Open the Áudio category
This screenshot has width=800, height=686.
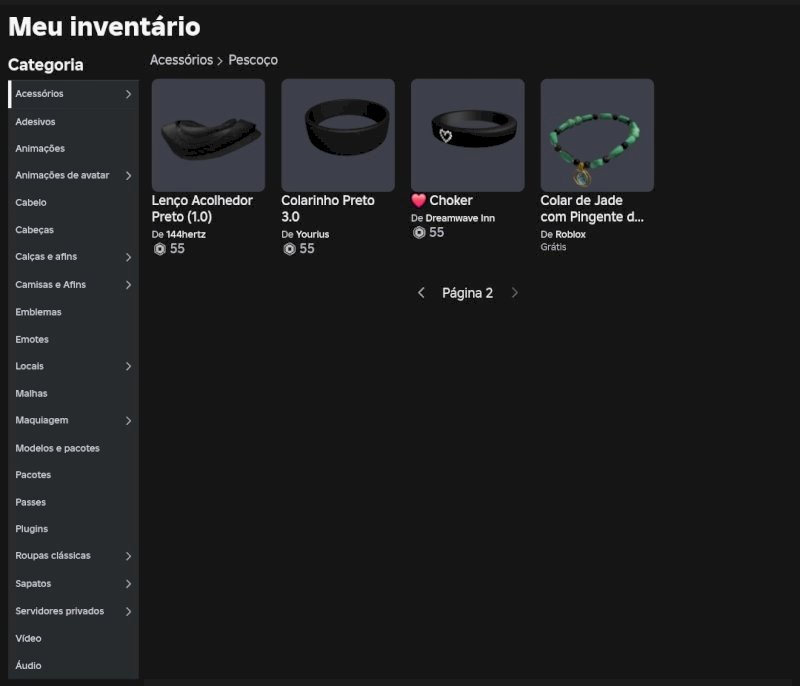coord(73,665)
